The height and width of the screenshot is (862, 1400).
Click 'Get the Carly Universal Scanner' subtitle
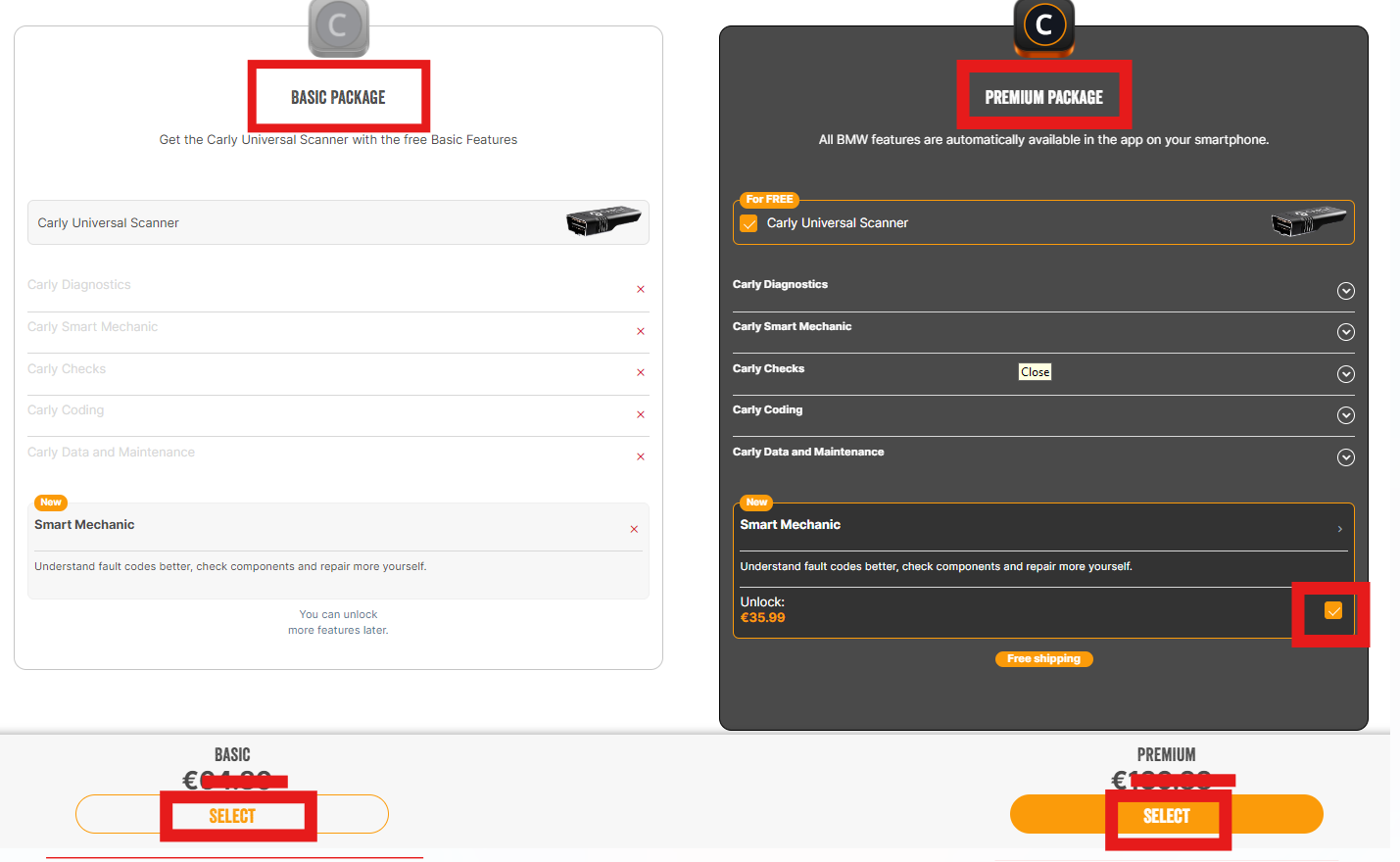pyautogui.click(x=338, y=140)
